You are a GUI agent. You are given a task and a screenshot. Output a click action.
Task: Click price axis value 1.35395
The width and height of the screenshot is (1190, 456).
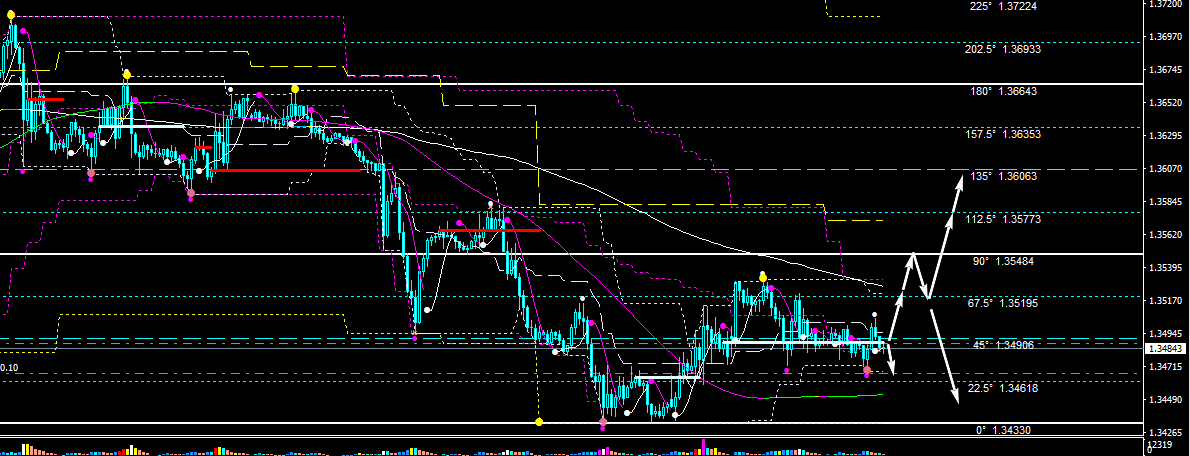pyautogui.click(x=1167, y=268)
